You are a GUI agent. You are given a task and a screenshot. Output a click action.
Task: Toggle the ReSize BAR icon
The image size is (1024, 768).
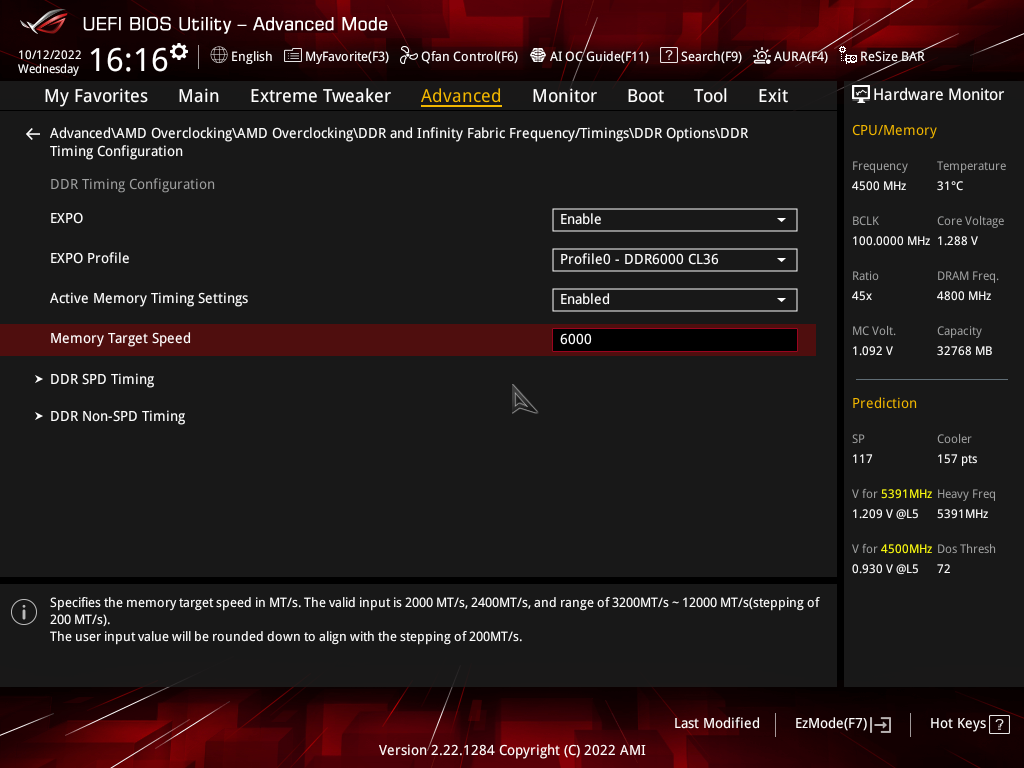(x=848, y=56)
